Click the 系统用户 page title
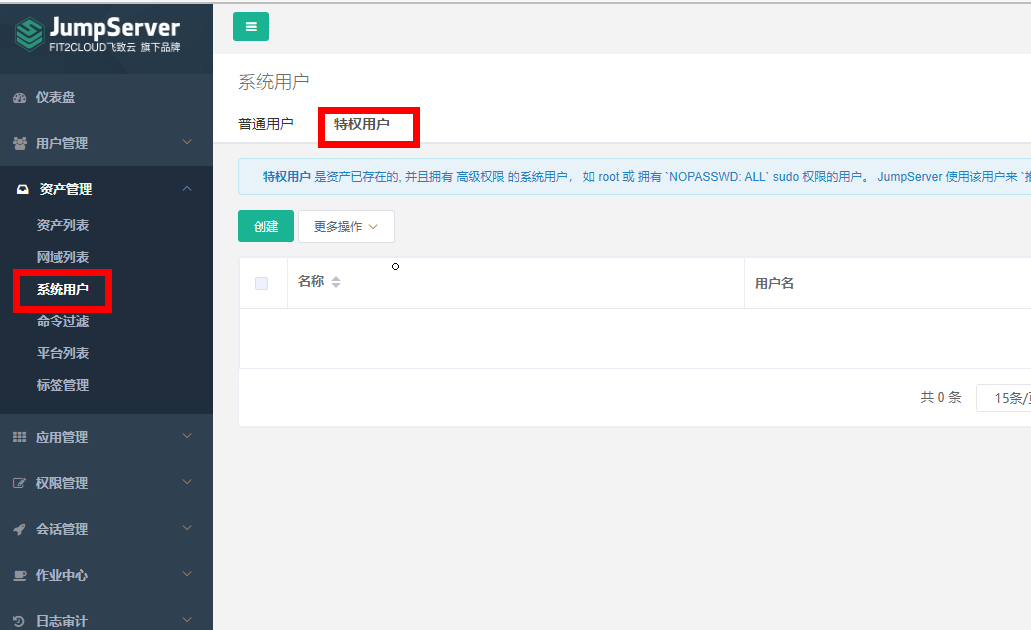This screenshot has width=1031, height=630. [x=274, y=82]
